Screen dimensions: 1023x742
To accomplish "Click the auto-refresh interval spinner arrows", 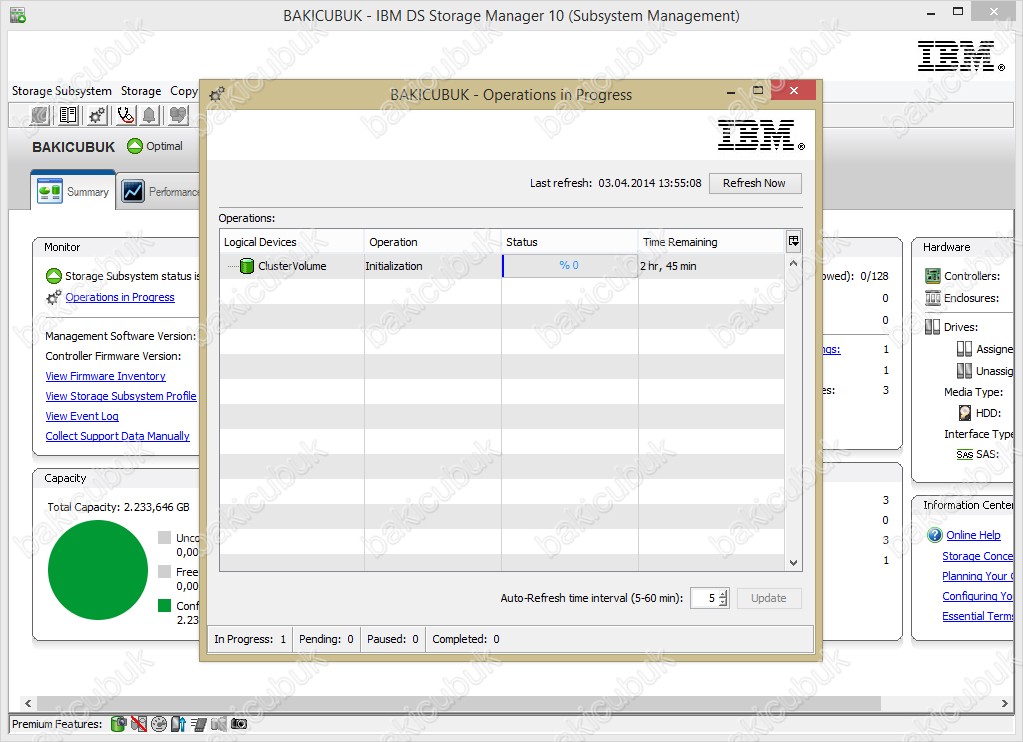I will pos(723,598).
